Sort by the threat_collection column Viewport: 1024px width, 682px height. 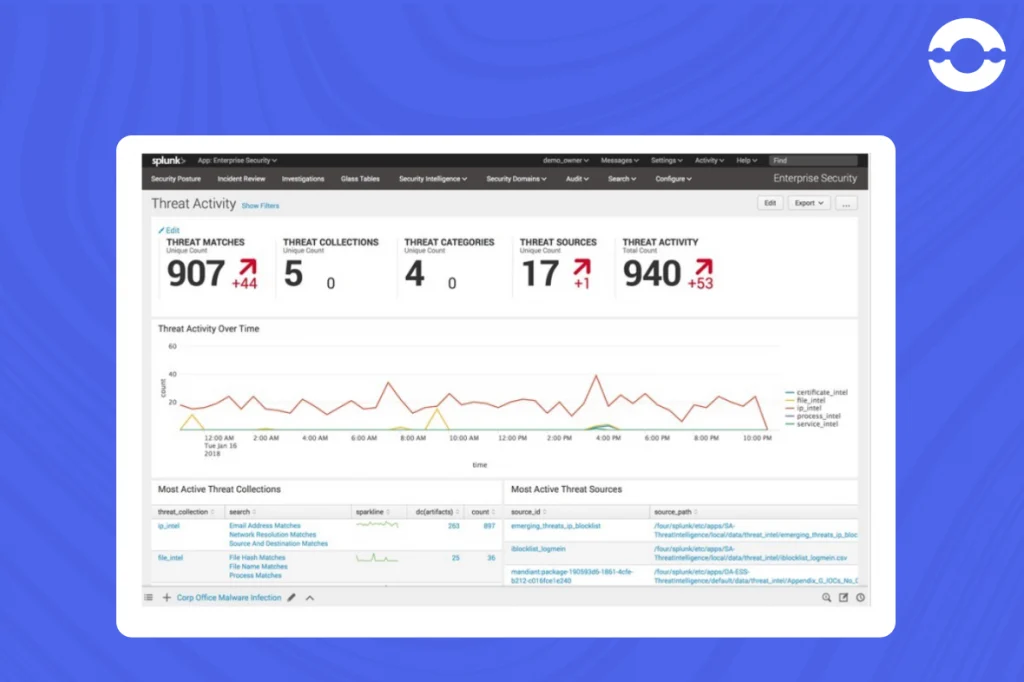click(186, 512)
